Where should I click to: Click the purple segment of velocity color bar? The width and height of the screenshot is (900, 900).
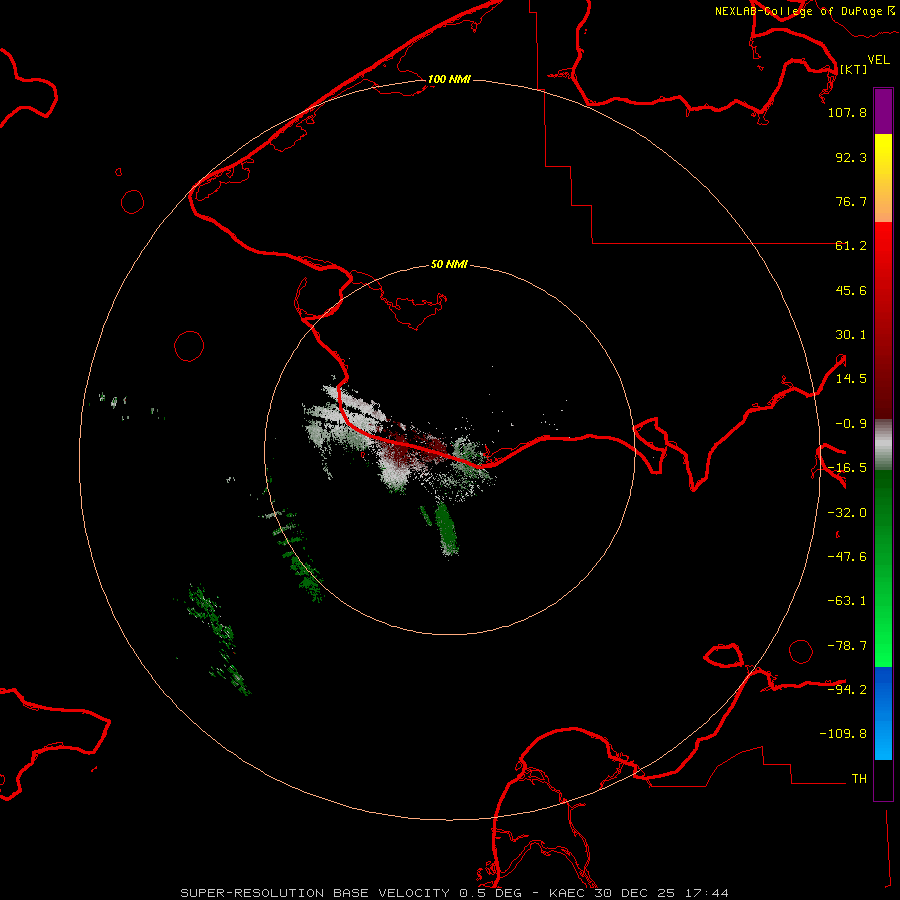pyautogui.click(x=883, y=111)
